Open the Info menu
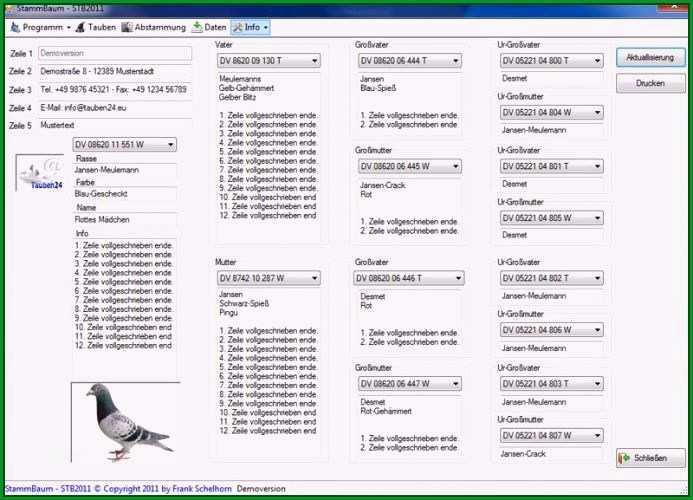Screen dimensions: 693x500 [x=250, y=27]
